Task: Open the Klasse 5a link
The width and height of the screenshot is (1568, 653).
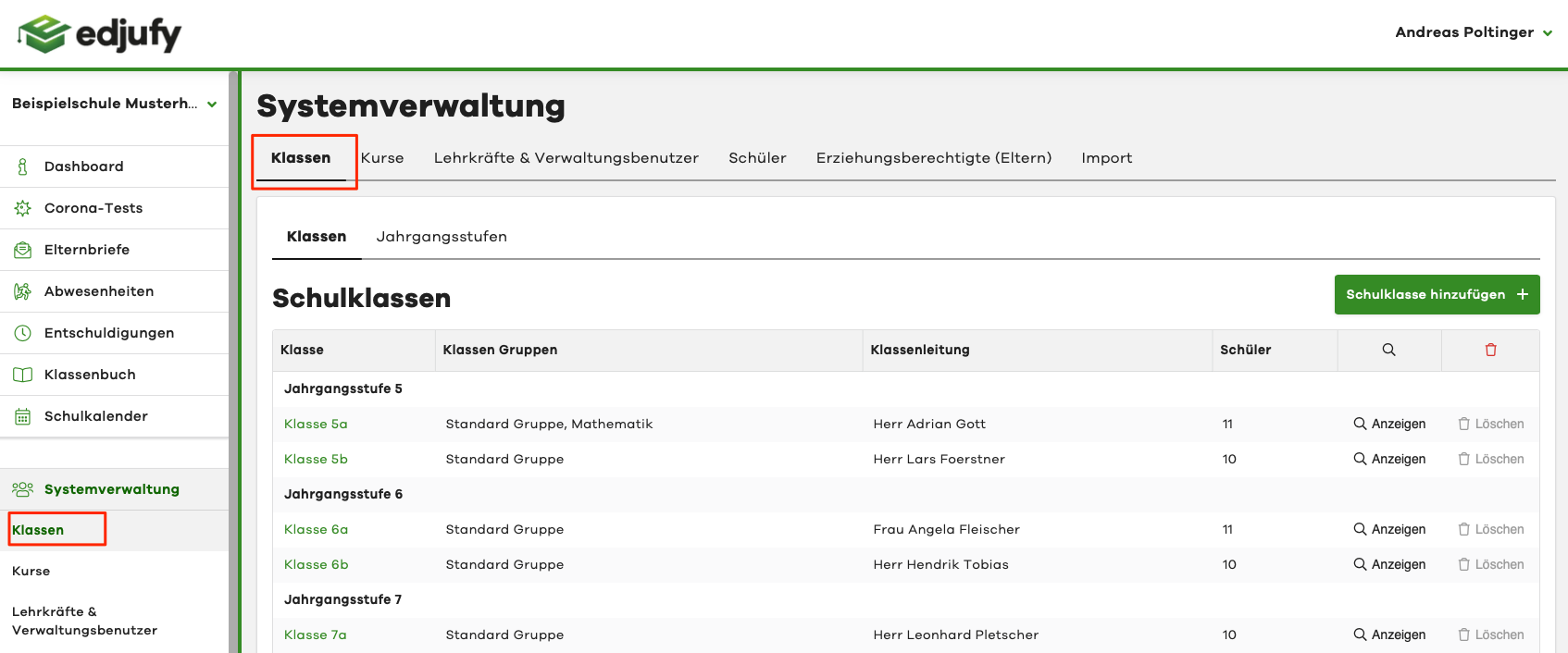Action: [316, 424]
